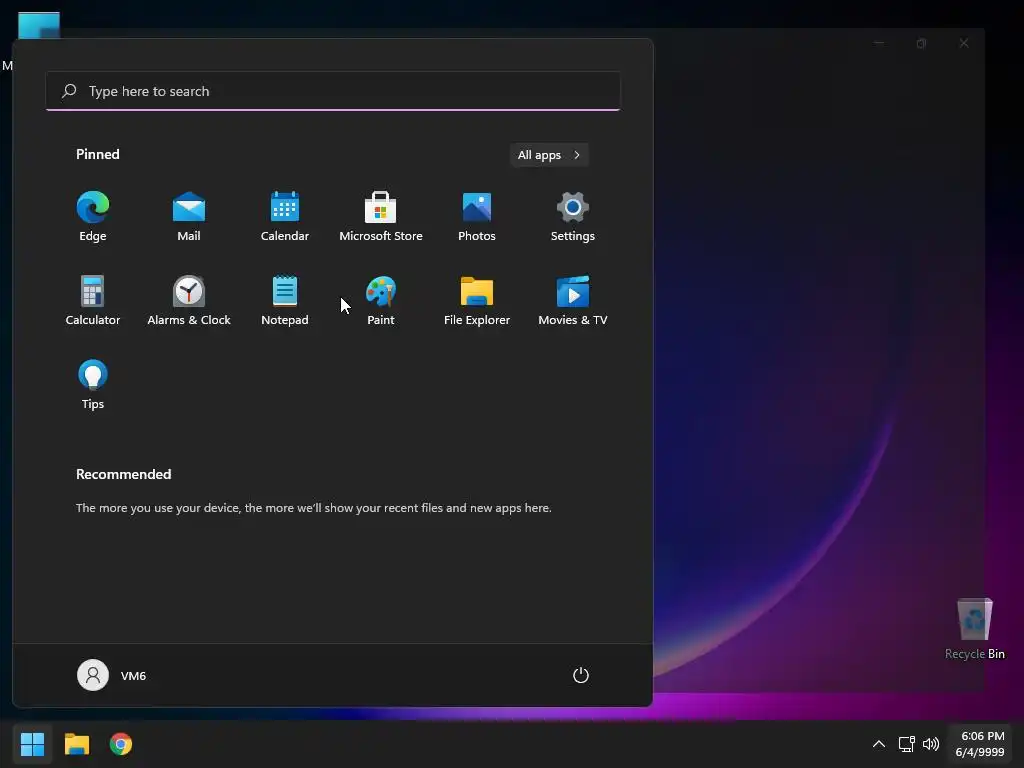
Task: Show hidden icons in system tray
Action: [x=879, y=744]
